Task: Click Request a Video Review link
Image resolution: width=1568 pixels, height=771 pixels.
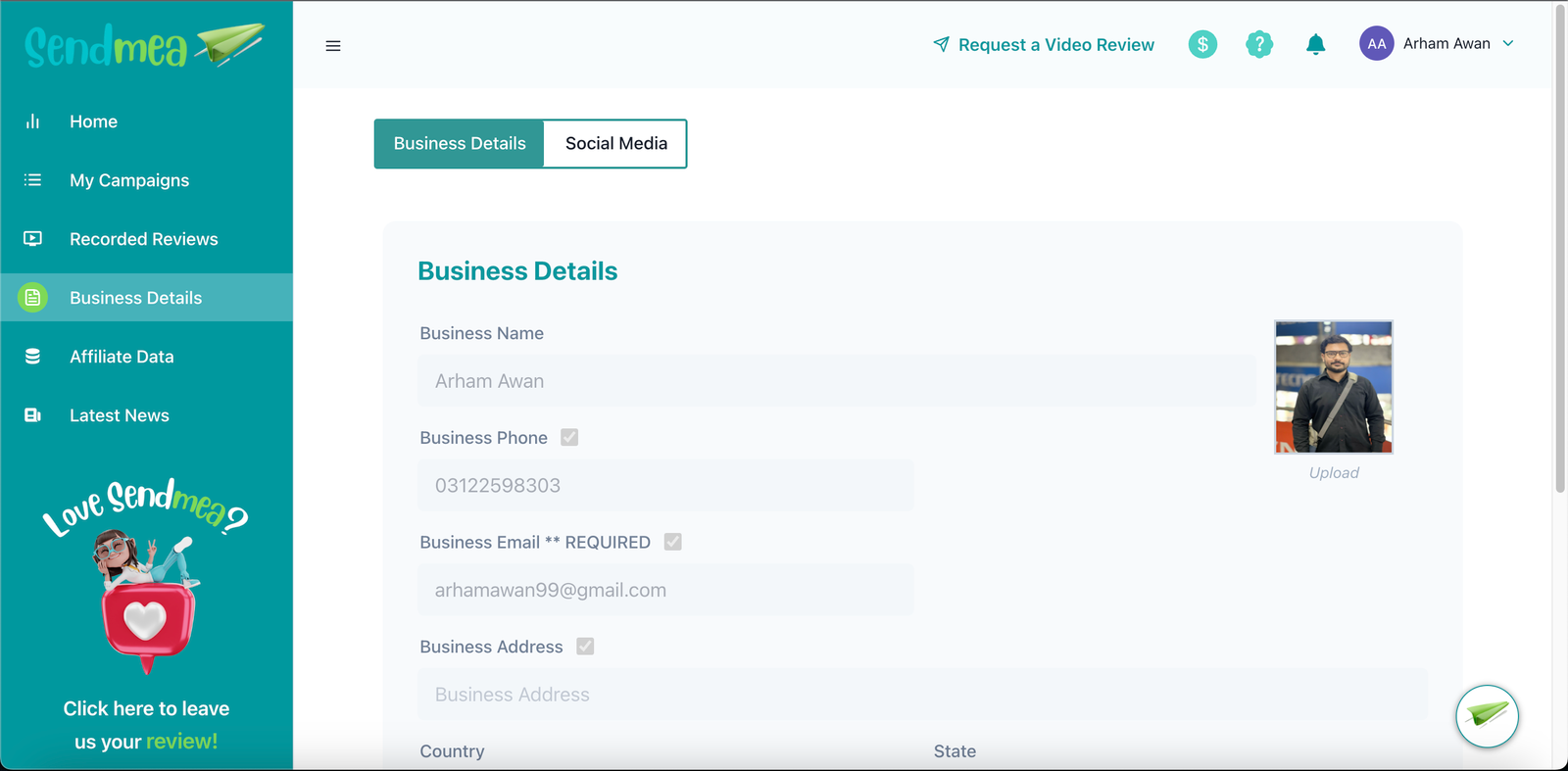Action: [x=1044, y=45]
